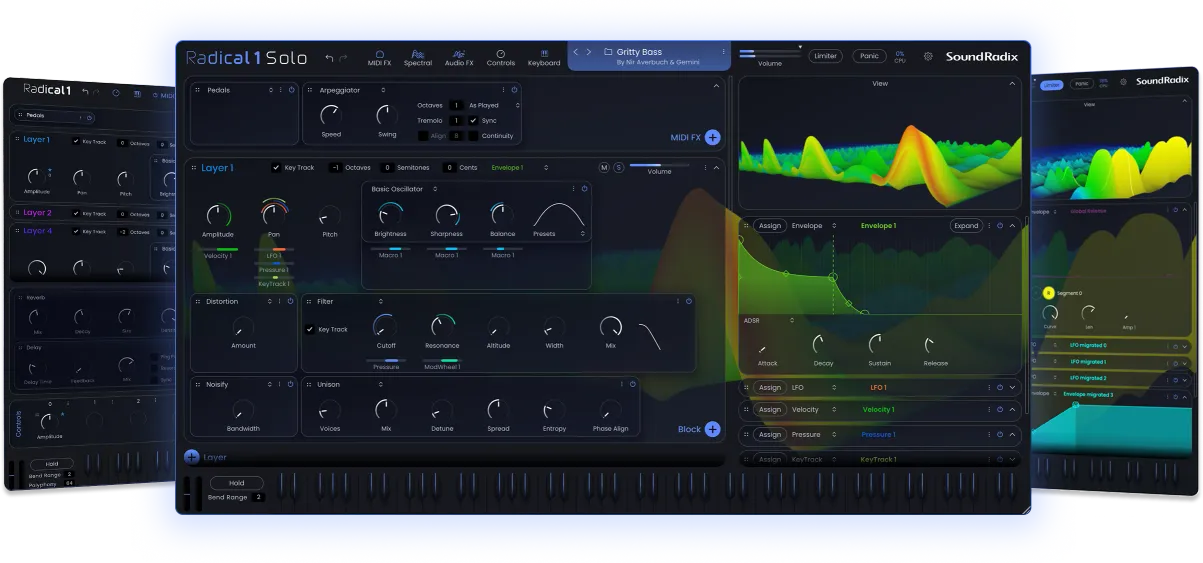The height and width of the screenshot is (563, 1203).
Task: Click the filter curve shape icon
Action: coord(650,337)
